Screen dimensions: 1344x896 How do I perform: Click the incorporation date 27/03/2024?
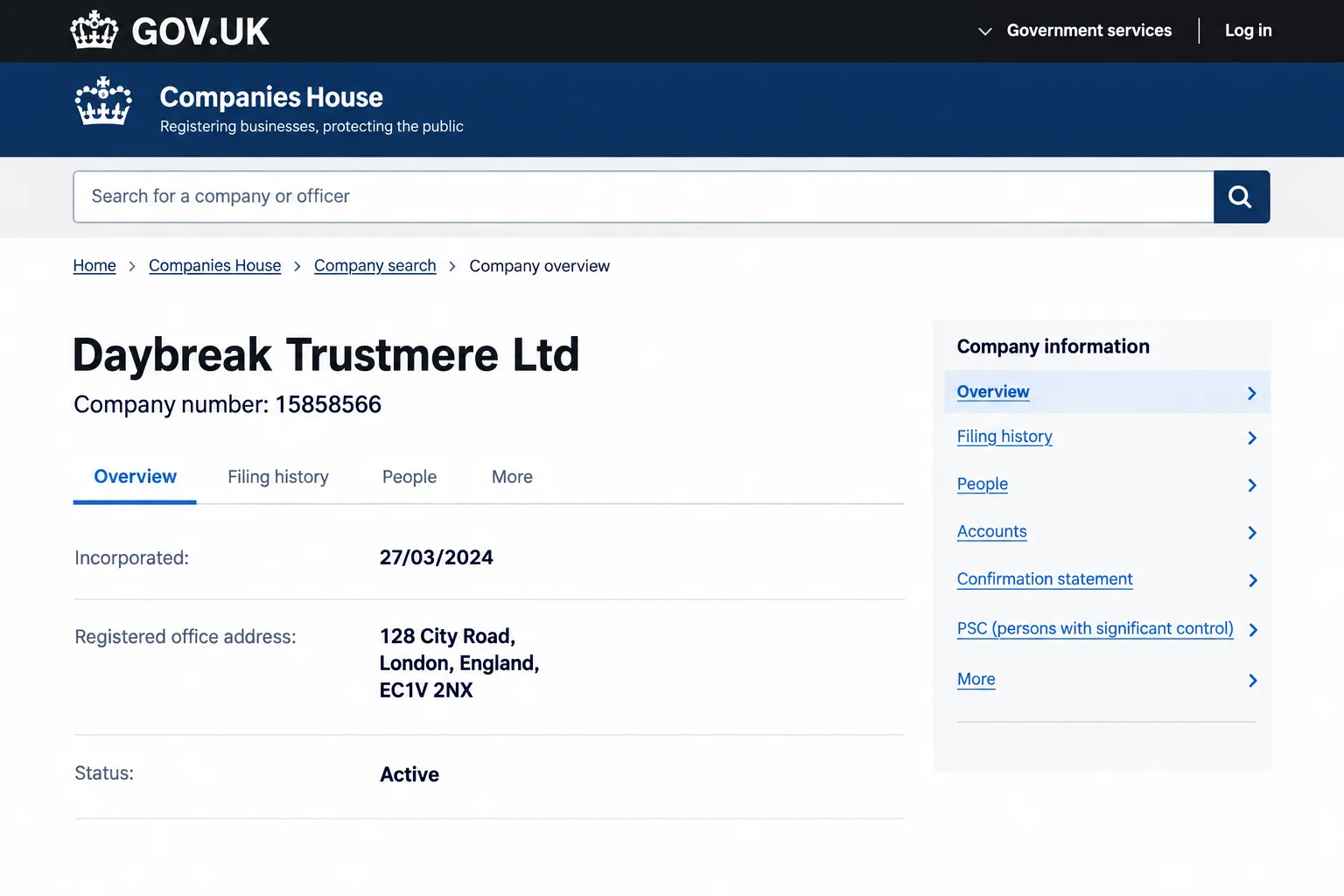(x=437, y=557)
